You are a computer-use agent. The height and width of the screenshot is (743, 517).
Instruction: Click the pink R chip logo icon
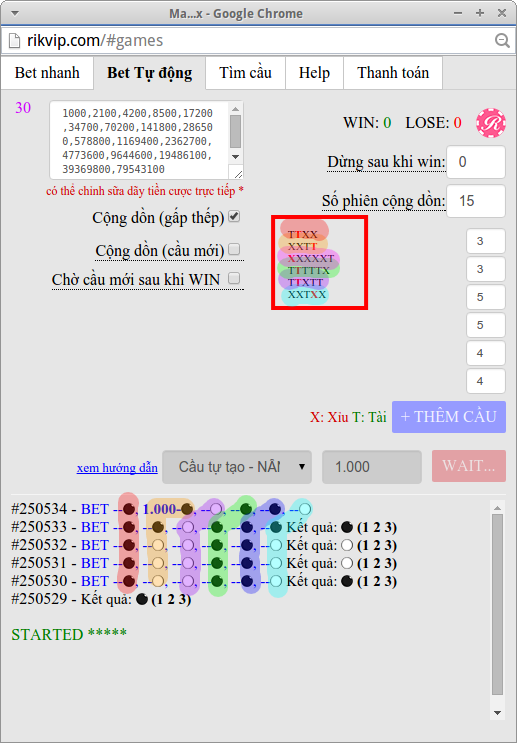(491, 123)
